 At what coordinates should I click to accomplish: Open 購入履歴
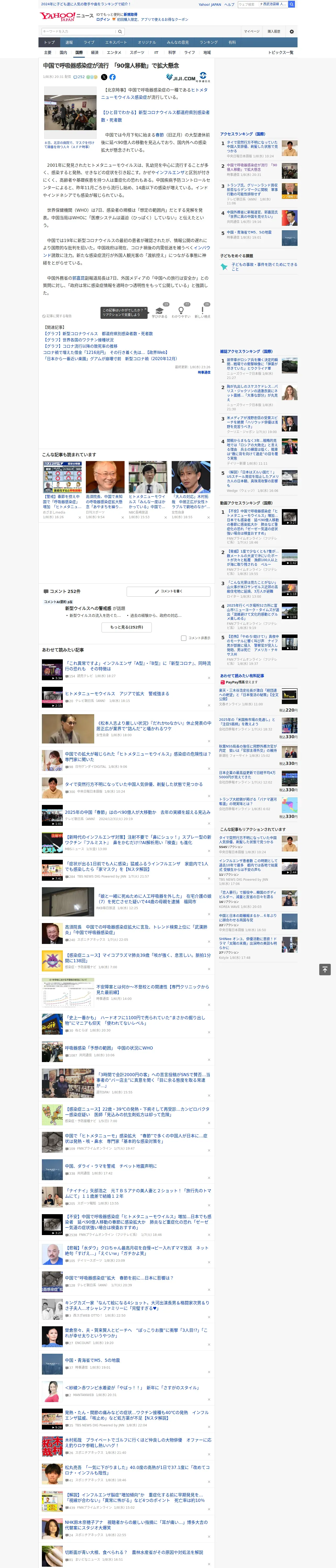point(274,31)
